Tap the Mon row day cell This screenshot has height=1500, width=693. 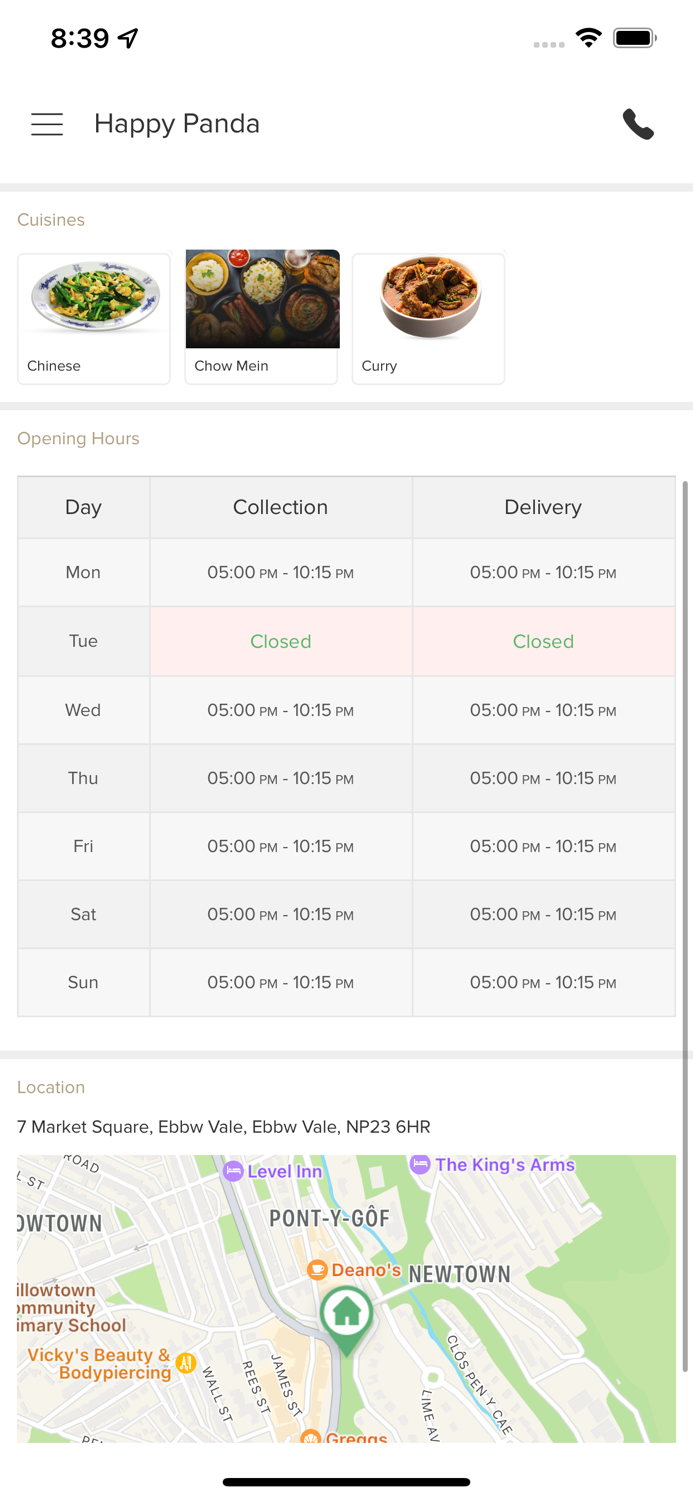tap(83, 572)
